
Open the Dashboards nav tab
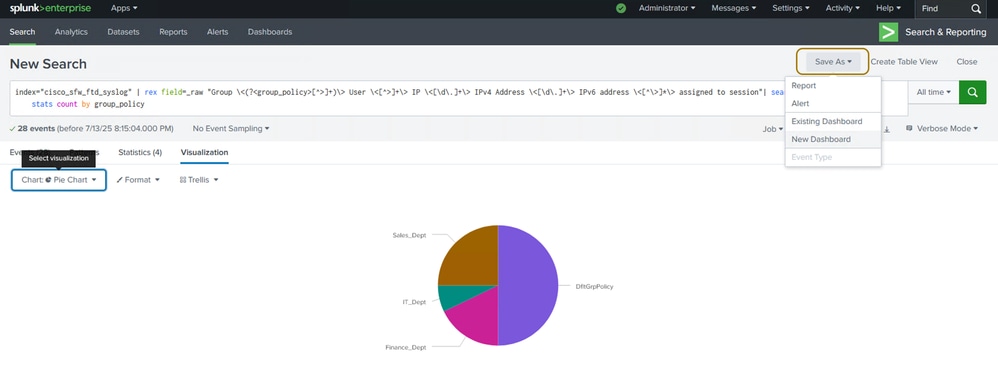coord(270,32)
